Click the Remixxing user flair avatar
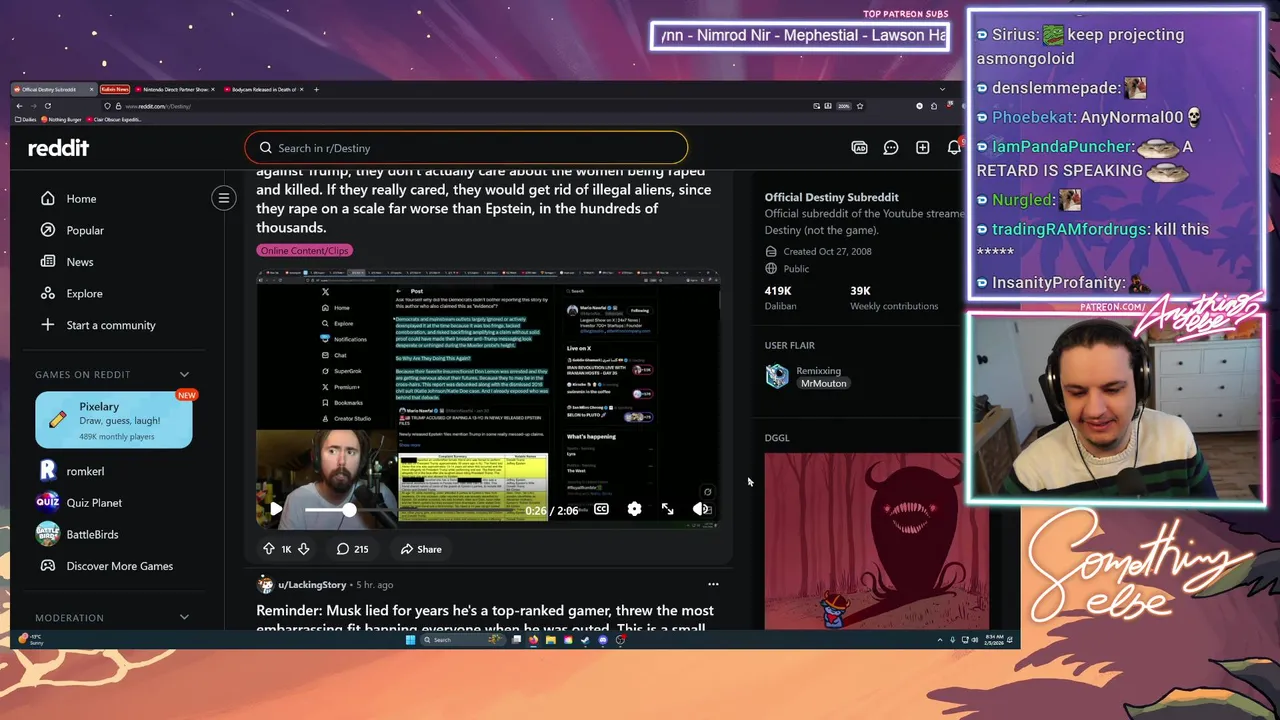 pyautogui.click(x=777, y=376)
